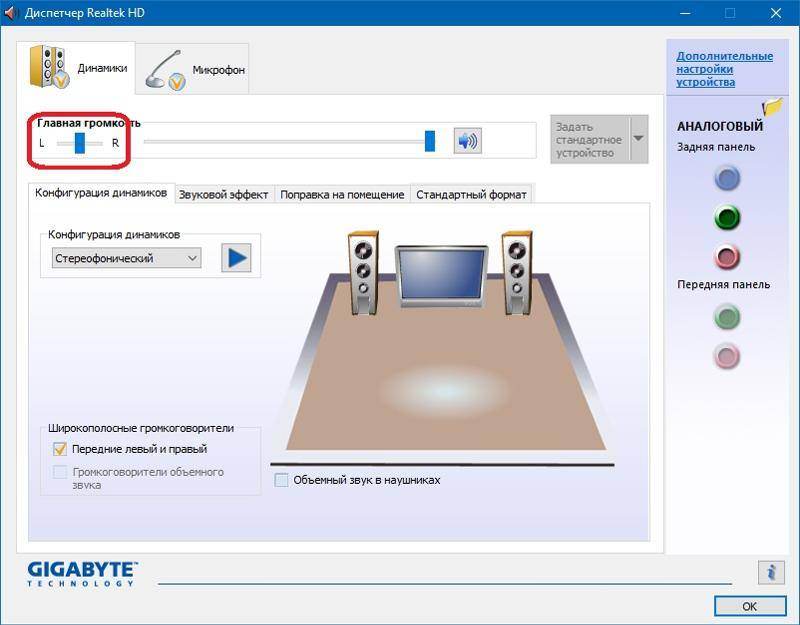Switch to the Динамики tab
The image size is (800, 625).
pyautogui.click(x=76, y=68)
